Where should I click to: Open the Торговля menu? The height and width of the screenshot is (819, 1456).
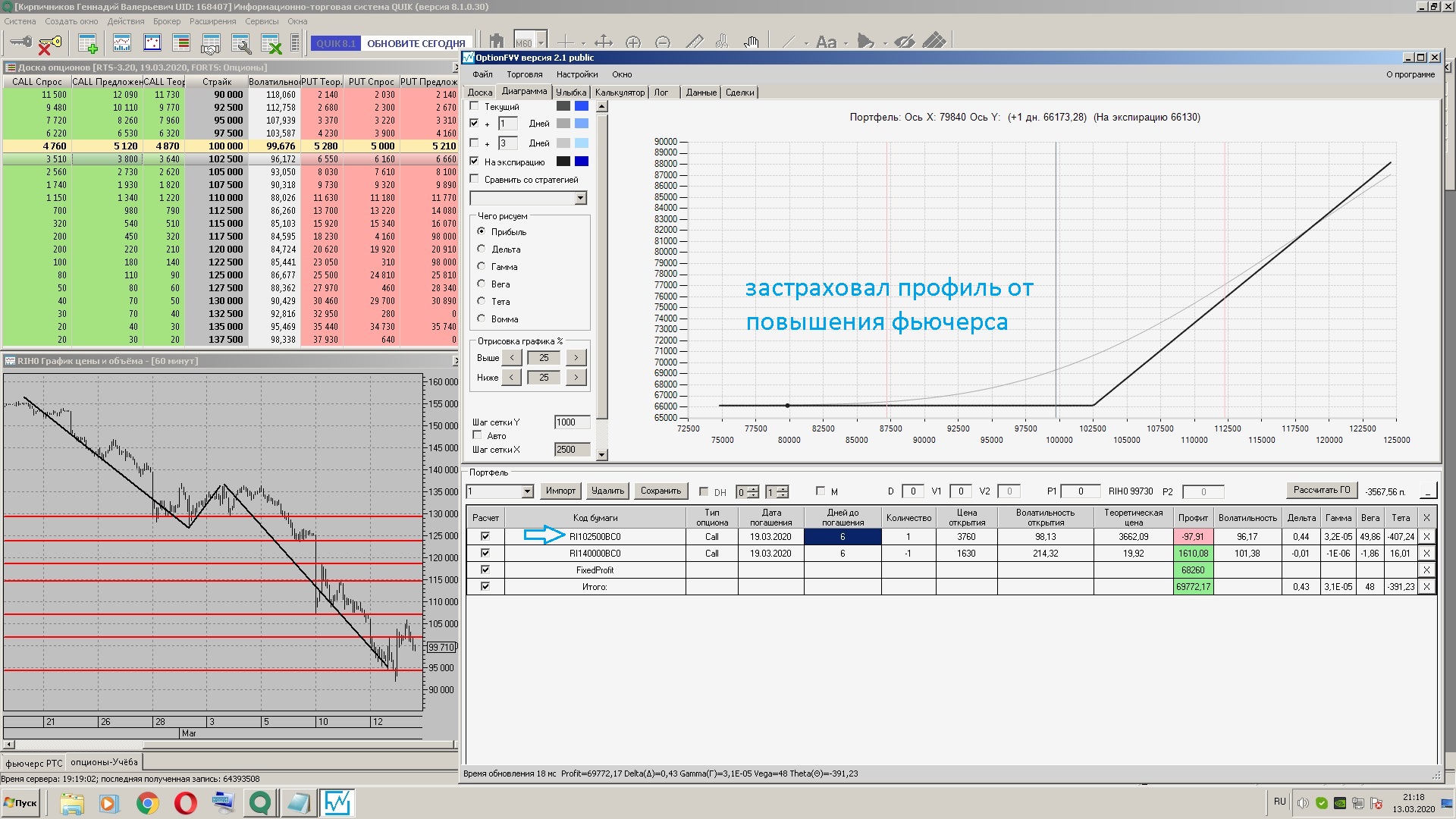click(524, 74)
